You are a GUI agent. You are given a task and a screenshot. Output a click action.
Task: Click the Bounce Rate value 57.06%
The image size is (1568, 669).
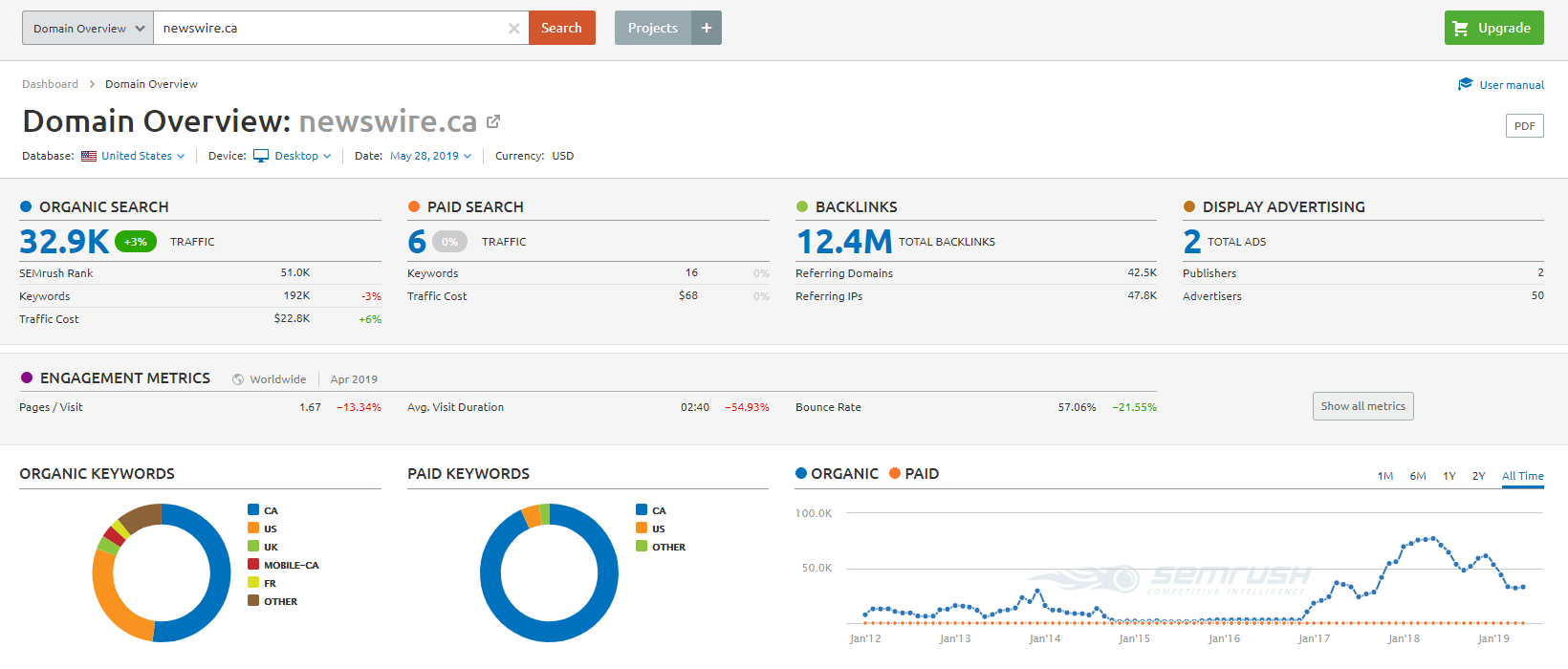(1078, 407)
